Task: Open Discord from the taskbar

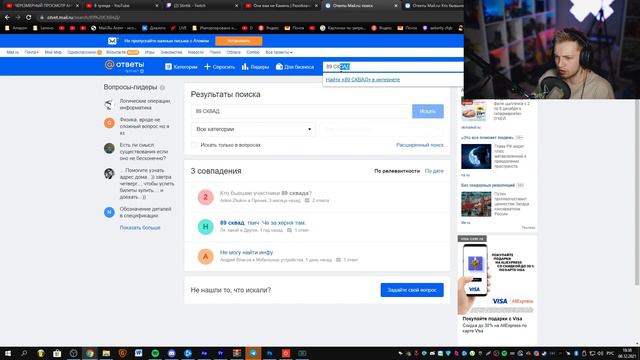Action: (x=171, y=353)
